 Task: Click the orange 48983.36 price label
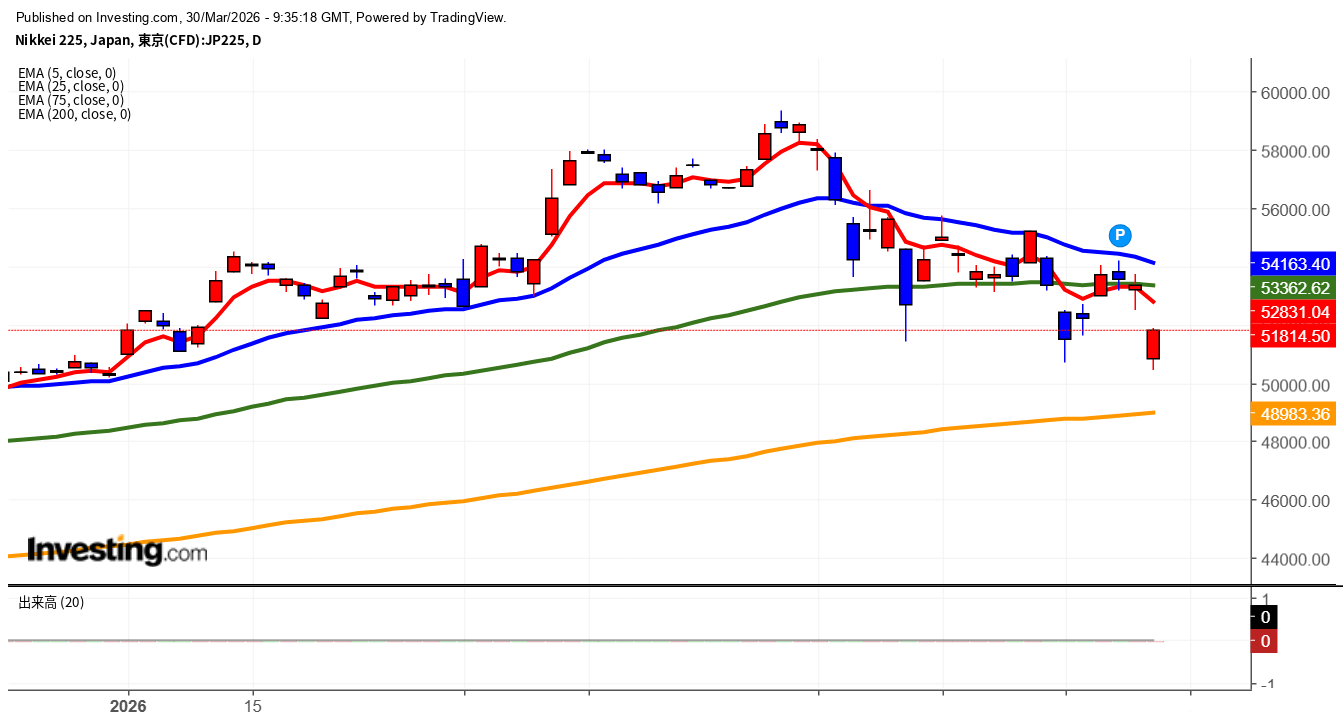[1294, 413]
